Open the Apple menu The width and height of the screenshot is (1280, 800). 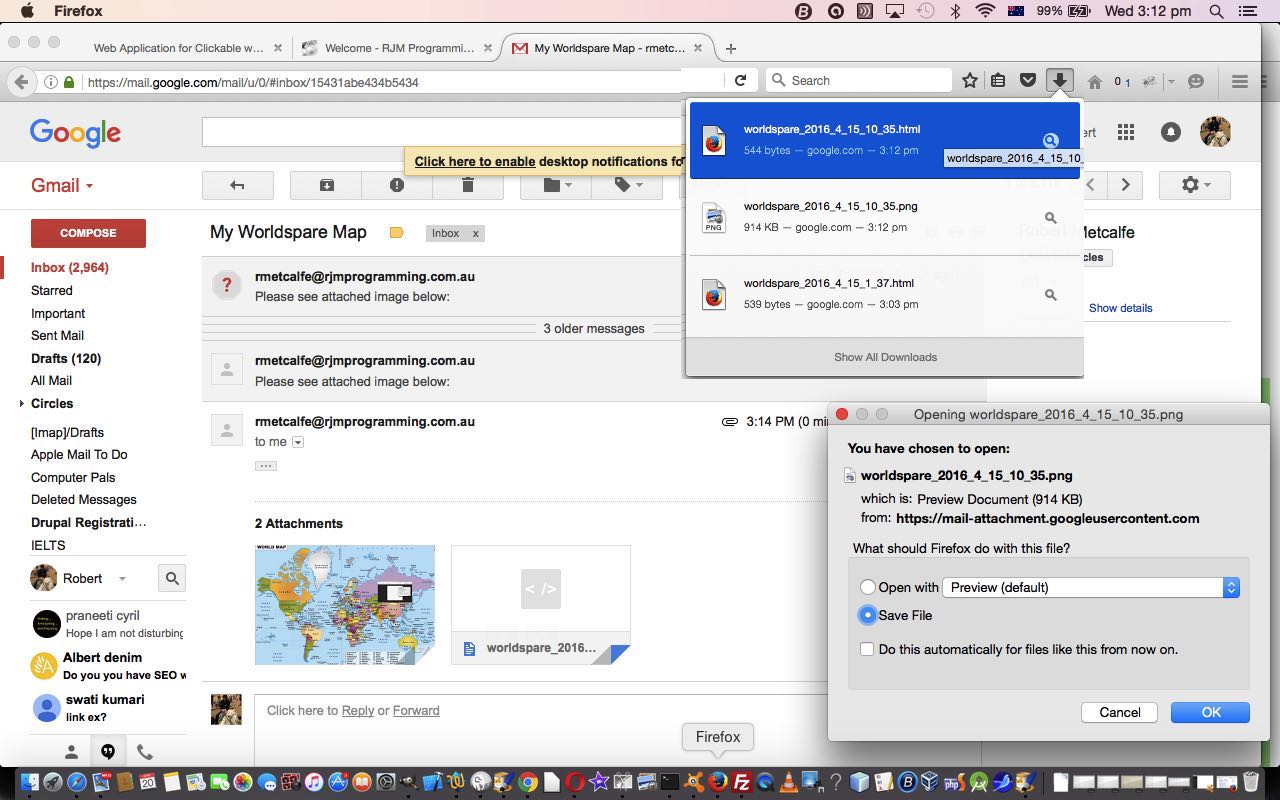(26, 11)
